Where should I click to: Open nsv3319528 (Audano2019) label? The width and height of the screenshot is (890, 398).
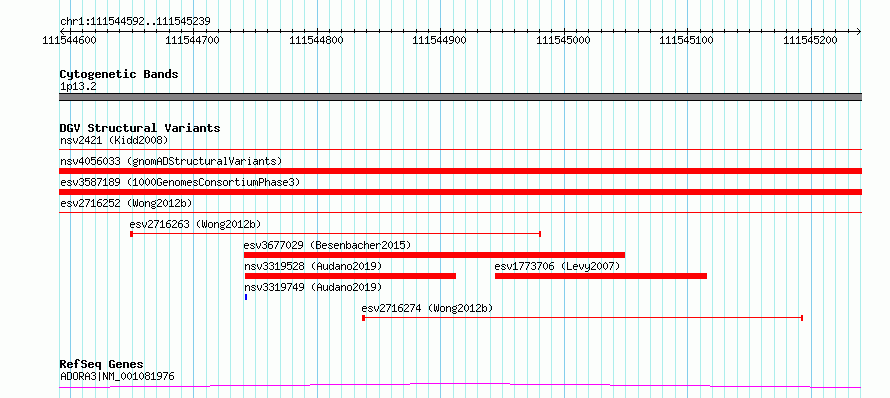coord(313,266)
